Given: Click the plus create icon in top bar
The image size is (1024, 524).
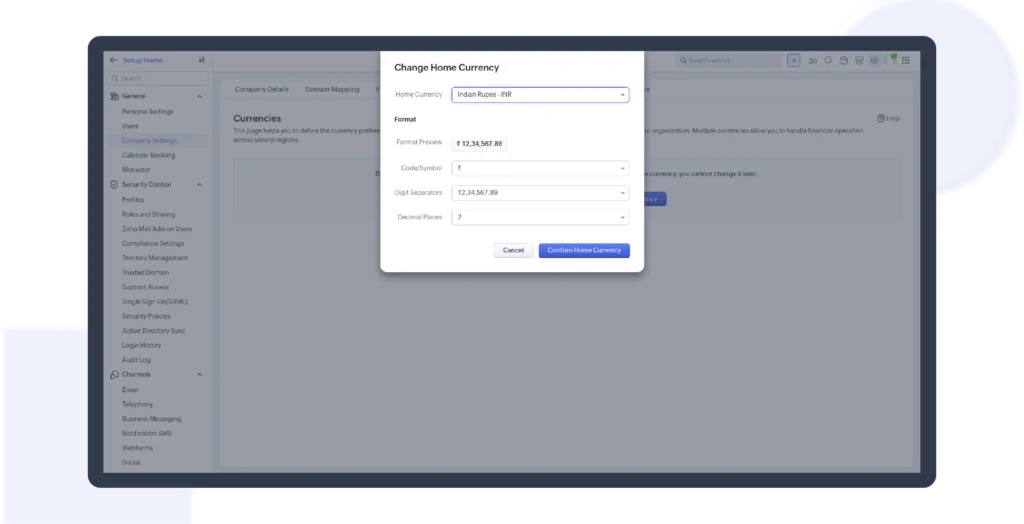Looking at the screenshot, I should click(x=793, y=60).
